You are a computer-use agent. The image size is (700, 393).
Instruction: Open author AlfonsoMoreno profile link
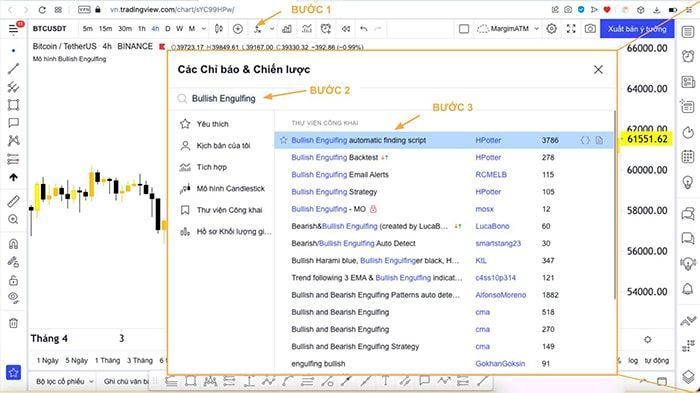tap(500, 295)
